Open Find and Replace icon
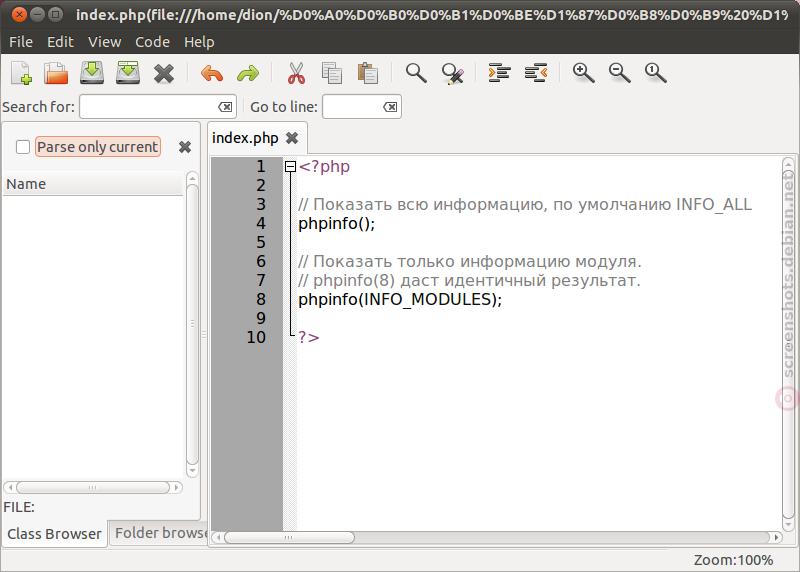Viewport: 800px width, 572px height. [453, 73]
